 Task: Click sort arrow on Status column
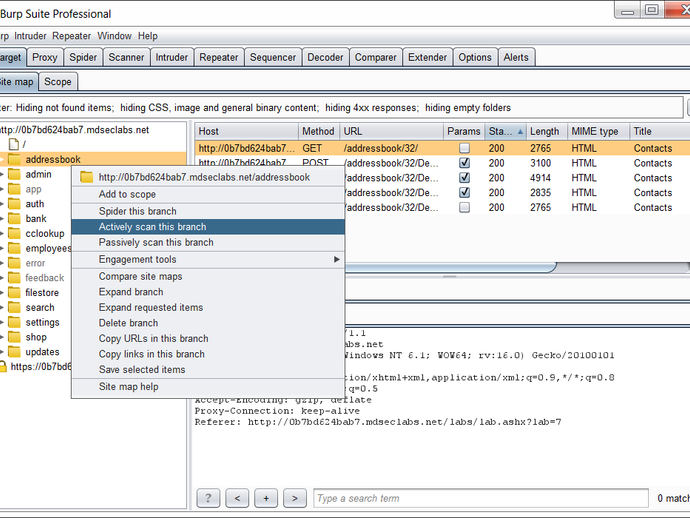pos(520,132)
